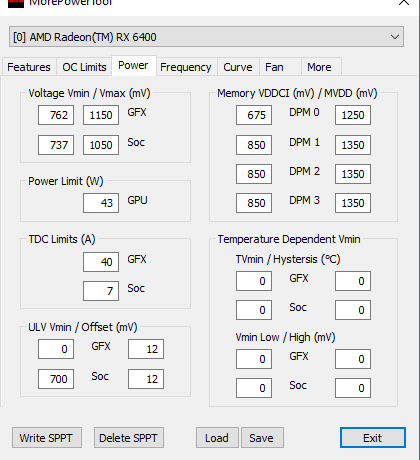
Task: Go to the Fan tab
Action: [x=280, y=67]
